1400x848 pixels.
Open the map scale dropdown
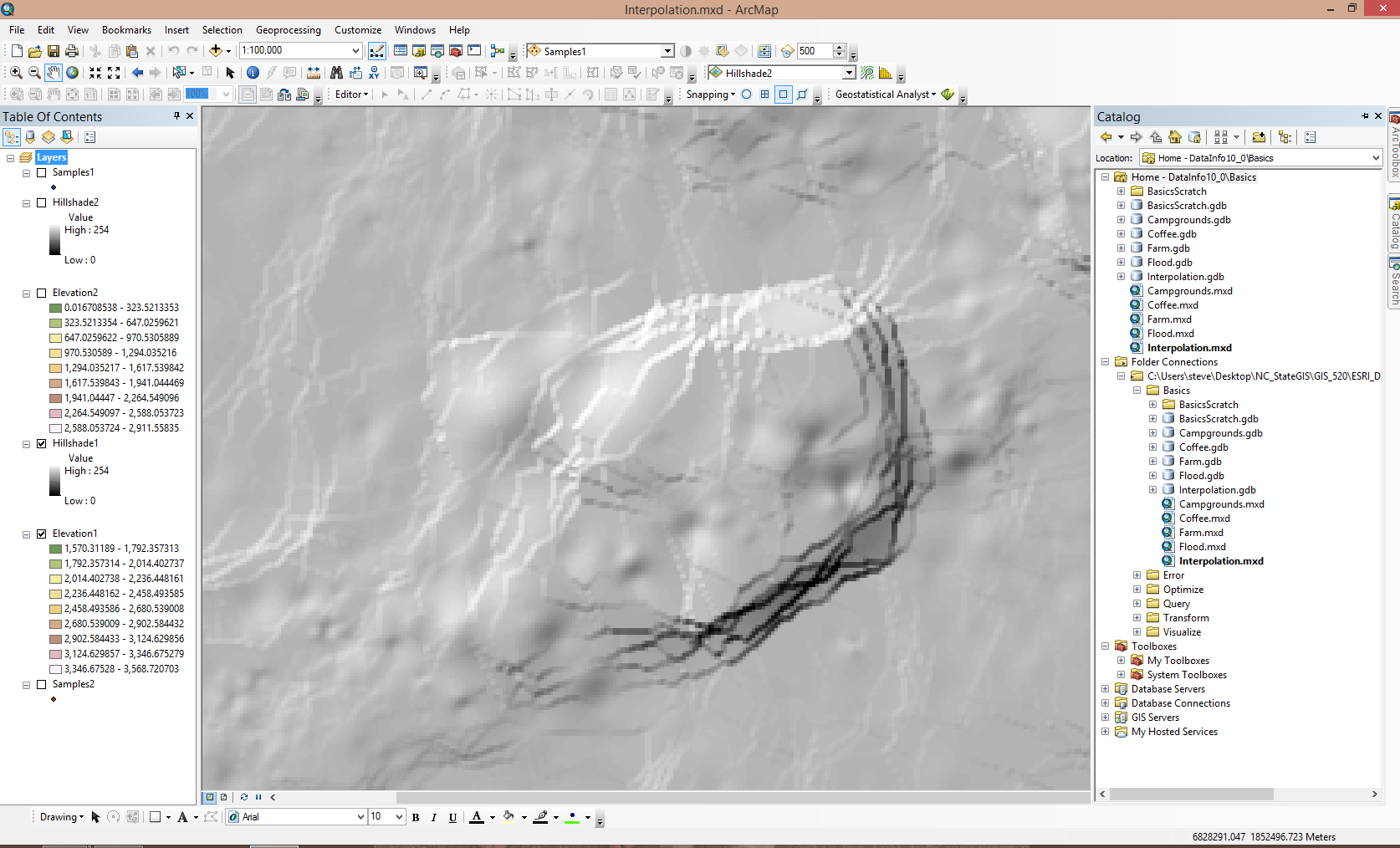coord(355,51)
